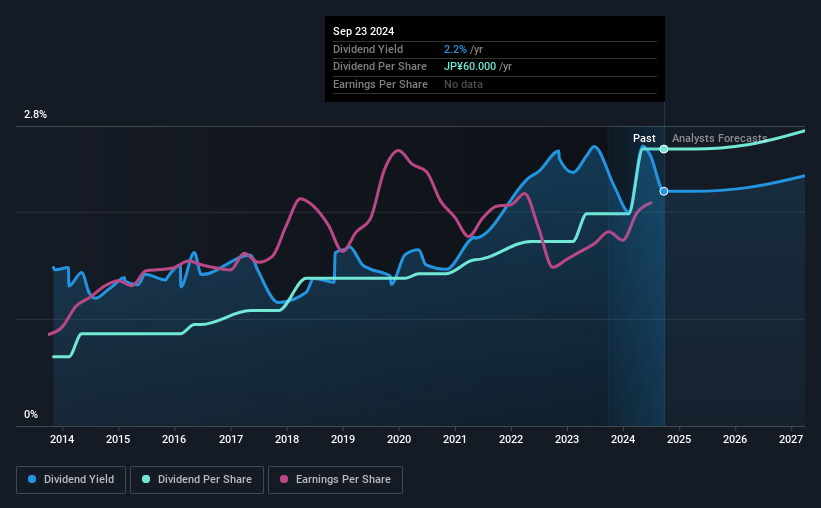This screenshot has width=821, height=508.
Task: Toggle the Dividend Per Share legend series
Action: click(197, 479)
